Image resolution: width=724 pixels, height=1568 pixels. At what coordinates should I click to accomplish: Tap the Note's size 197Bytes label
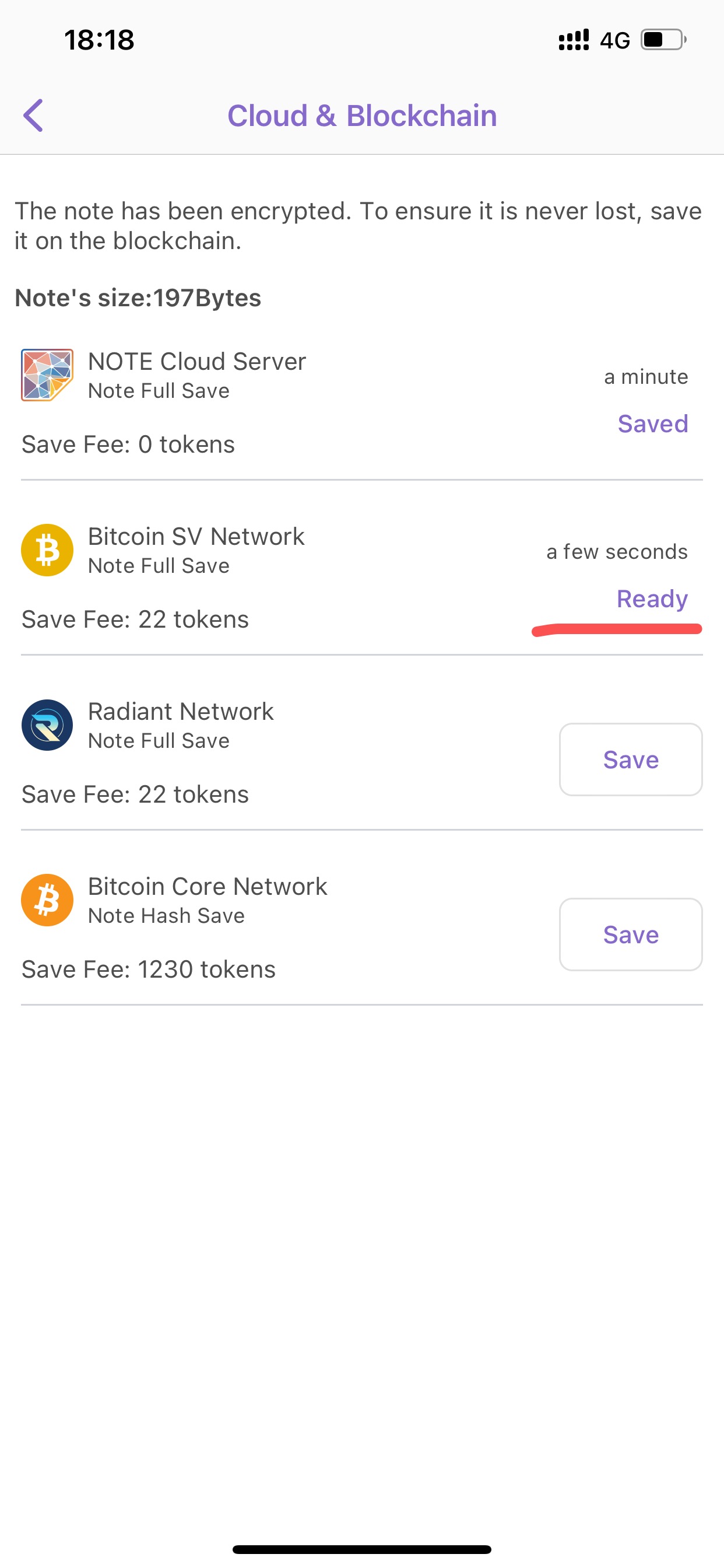pos(138,298)
